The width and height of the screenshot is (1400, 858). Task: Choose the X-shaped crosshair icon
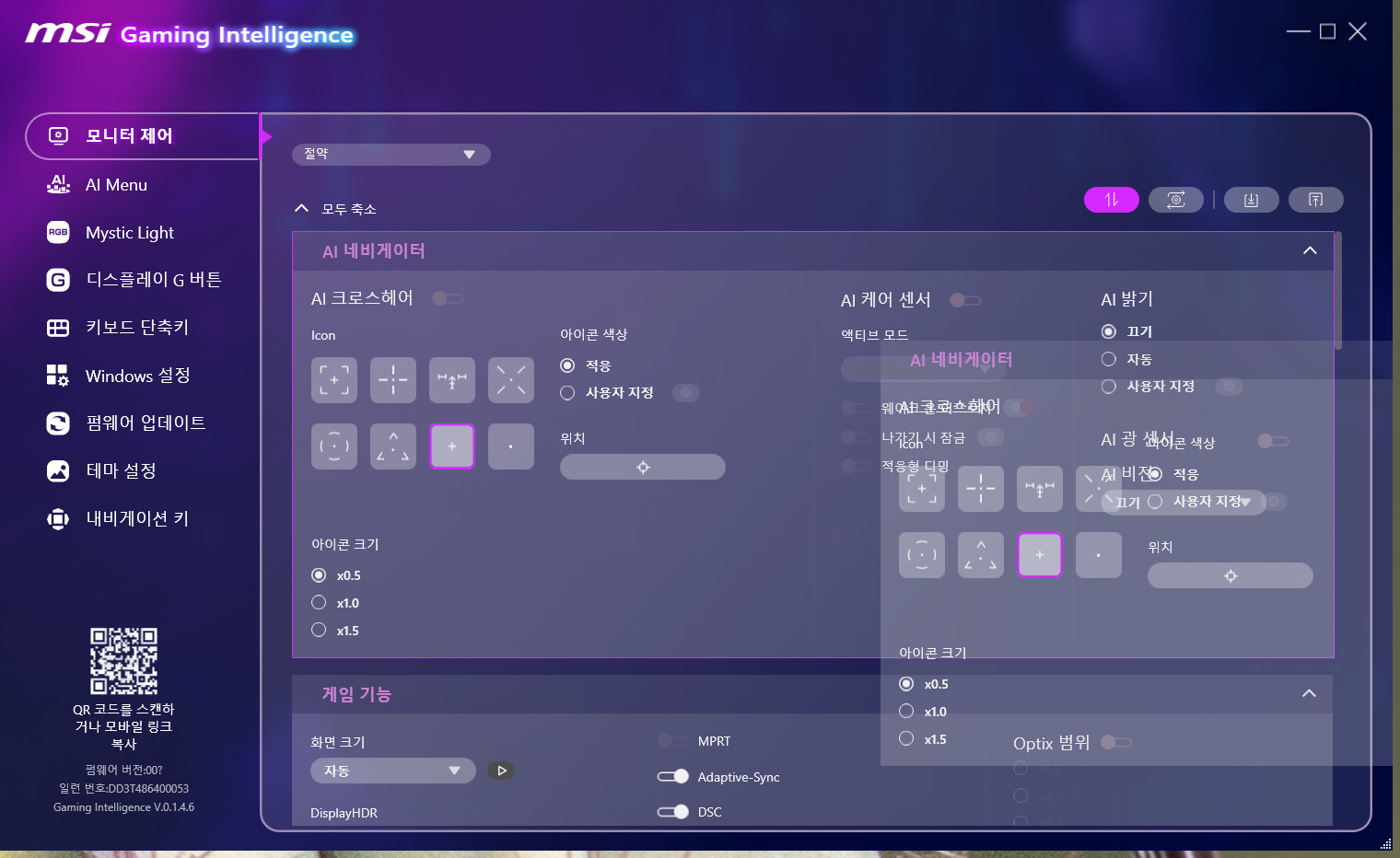(x=511, y=380)
